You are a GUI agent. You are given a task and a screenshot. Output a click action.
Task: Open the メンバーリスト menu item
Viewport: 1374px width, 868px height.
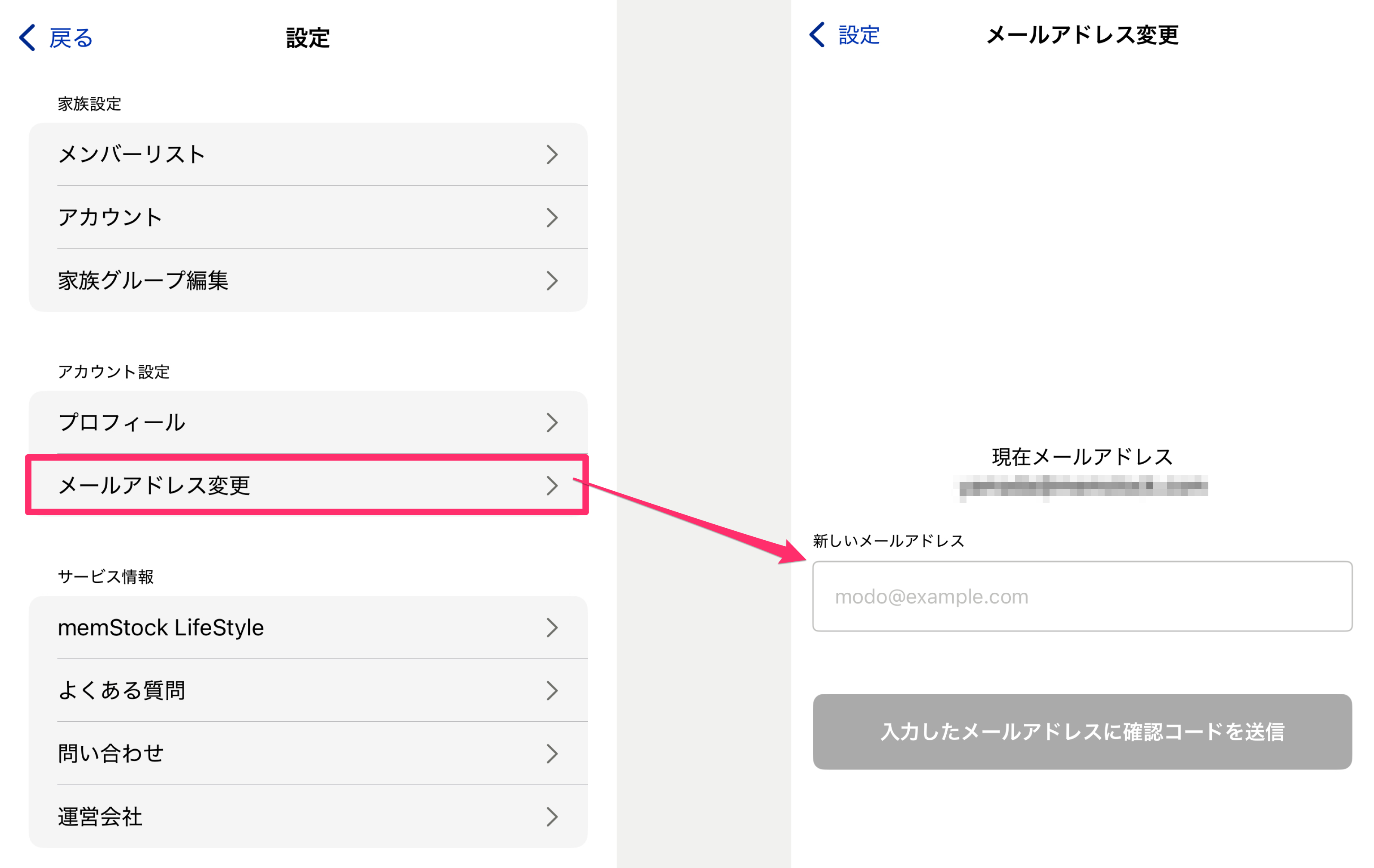131,154
